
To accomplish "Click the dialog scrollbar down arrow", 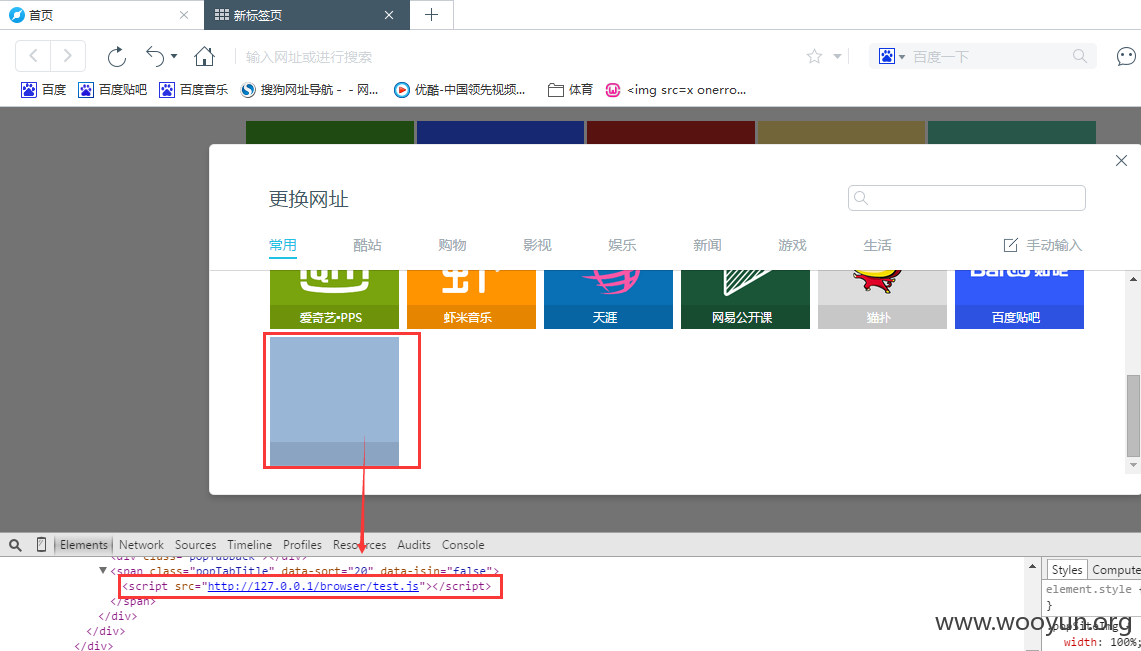I will click(x=1133, y=465).
